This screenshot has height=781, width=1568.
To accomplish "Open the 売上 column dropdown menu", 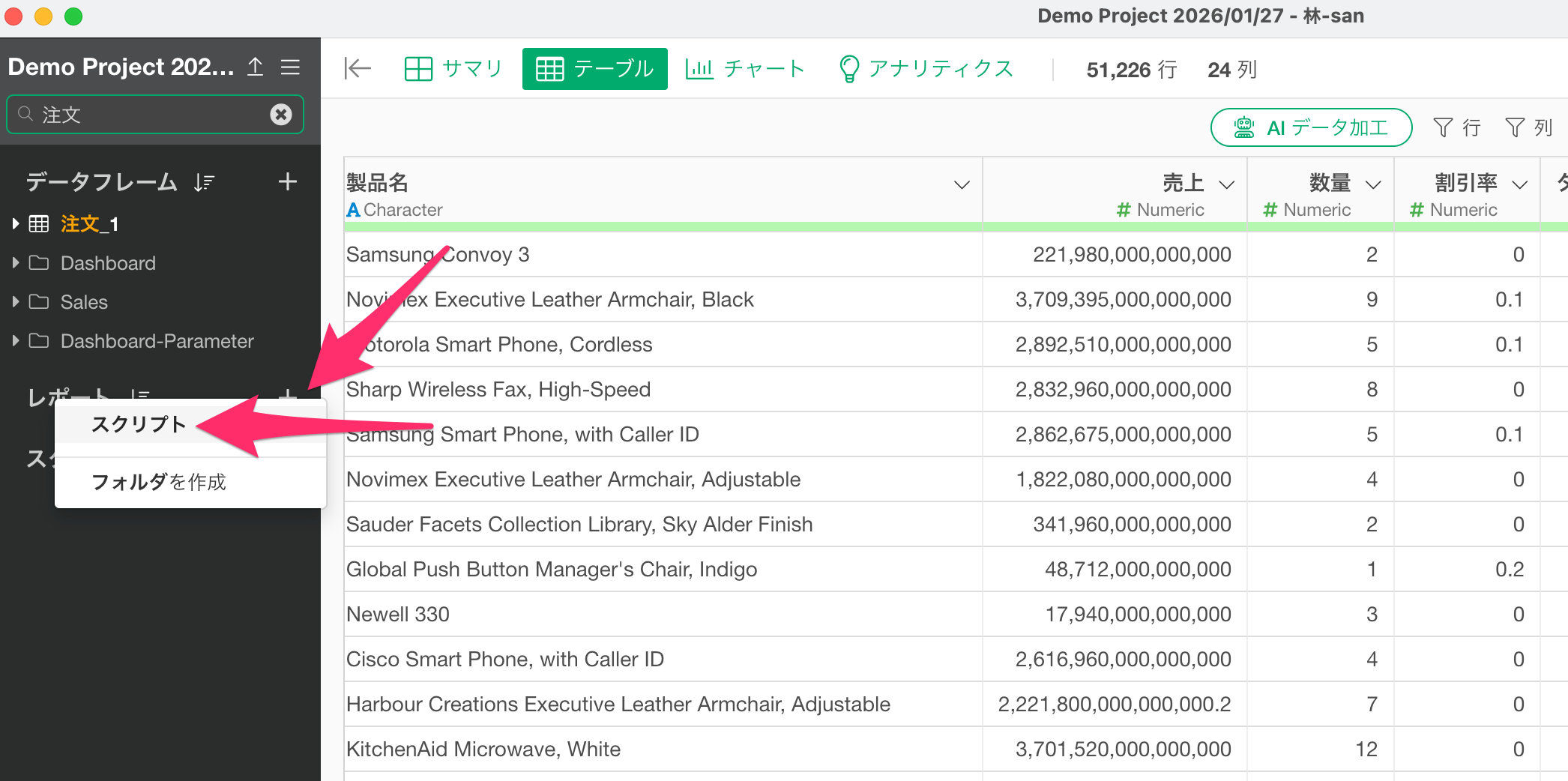I will coord(1226,184).
